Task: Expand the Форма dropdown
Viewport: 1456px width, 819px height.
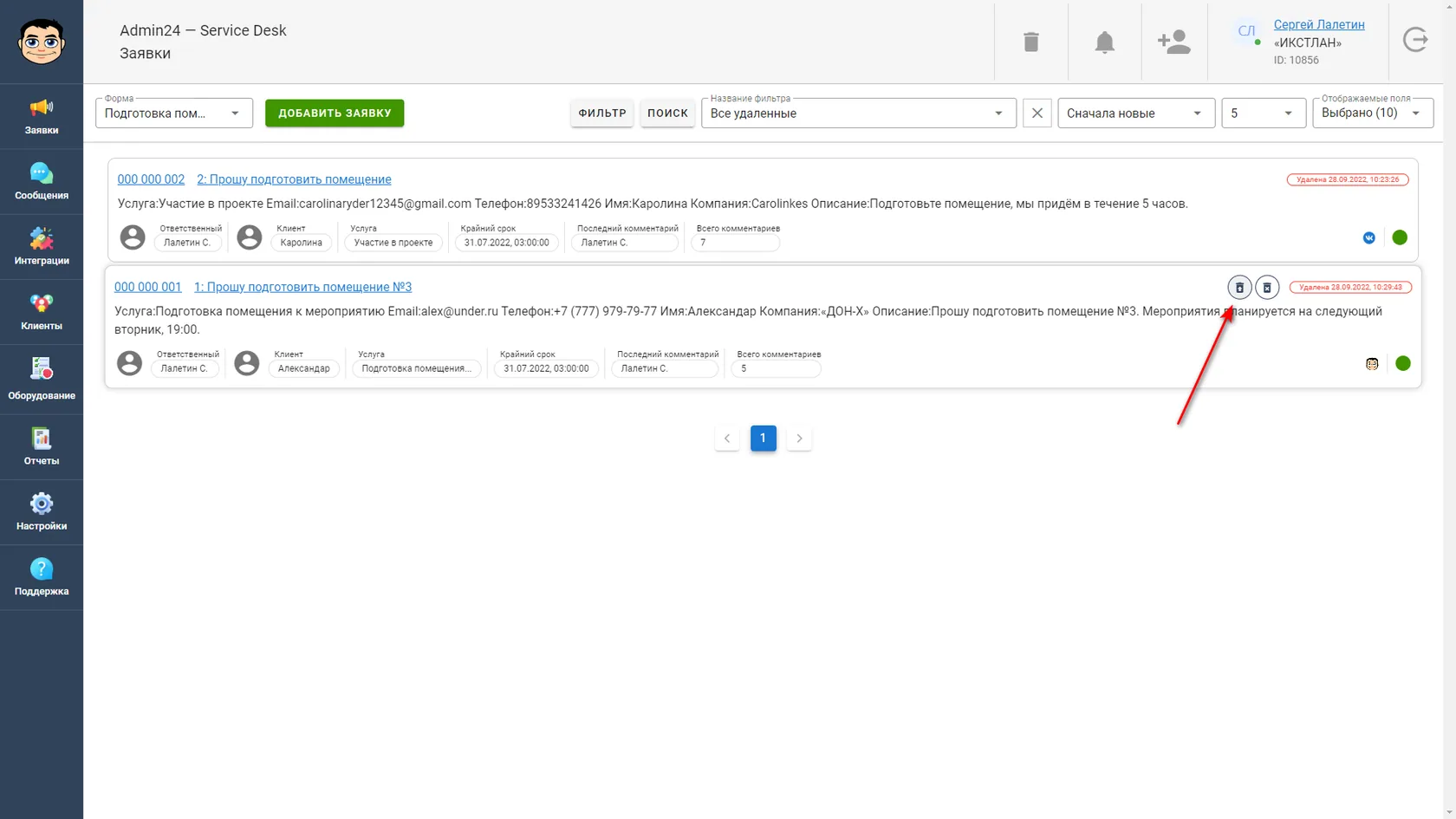Action: pos(174,114)
